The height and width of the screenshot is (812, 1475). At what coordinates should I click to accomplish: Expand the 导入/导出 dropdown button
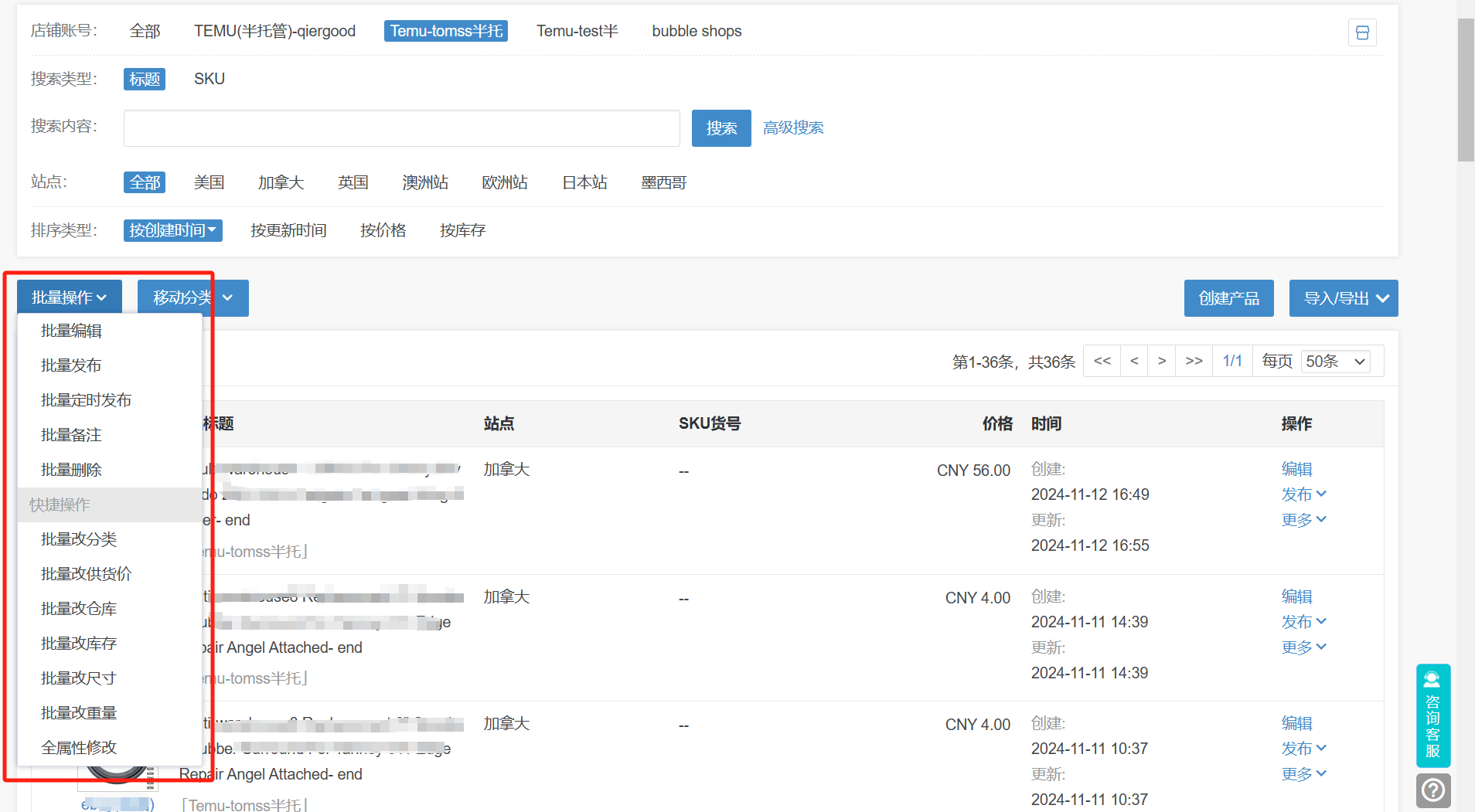[1344, 298]
